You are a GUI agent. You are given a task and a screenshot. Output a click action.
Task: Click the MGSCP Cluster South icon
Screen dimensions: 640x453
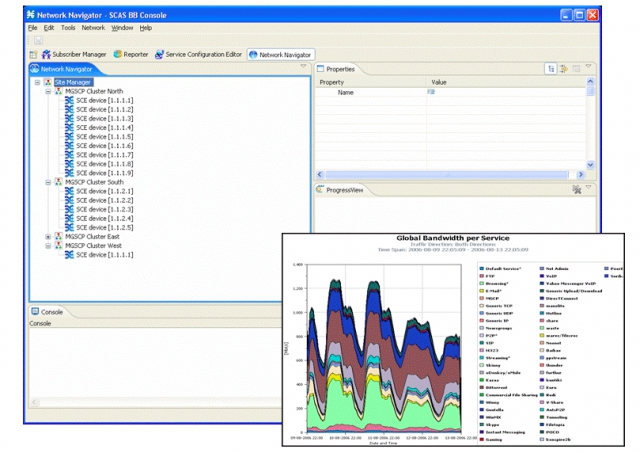(x=59, y=182)
